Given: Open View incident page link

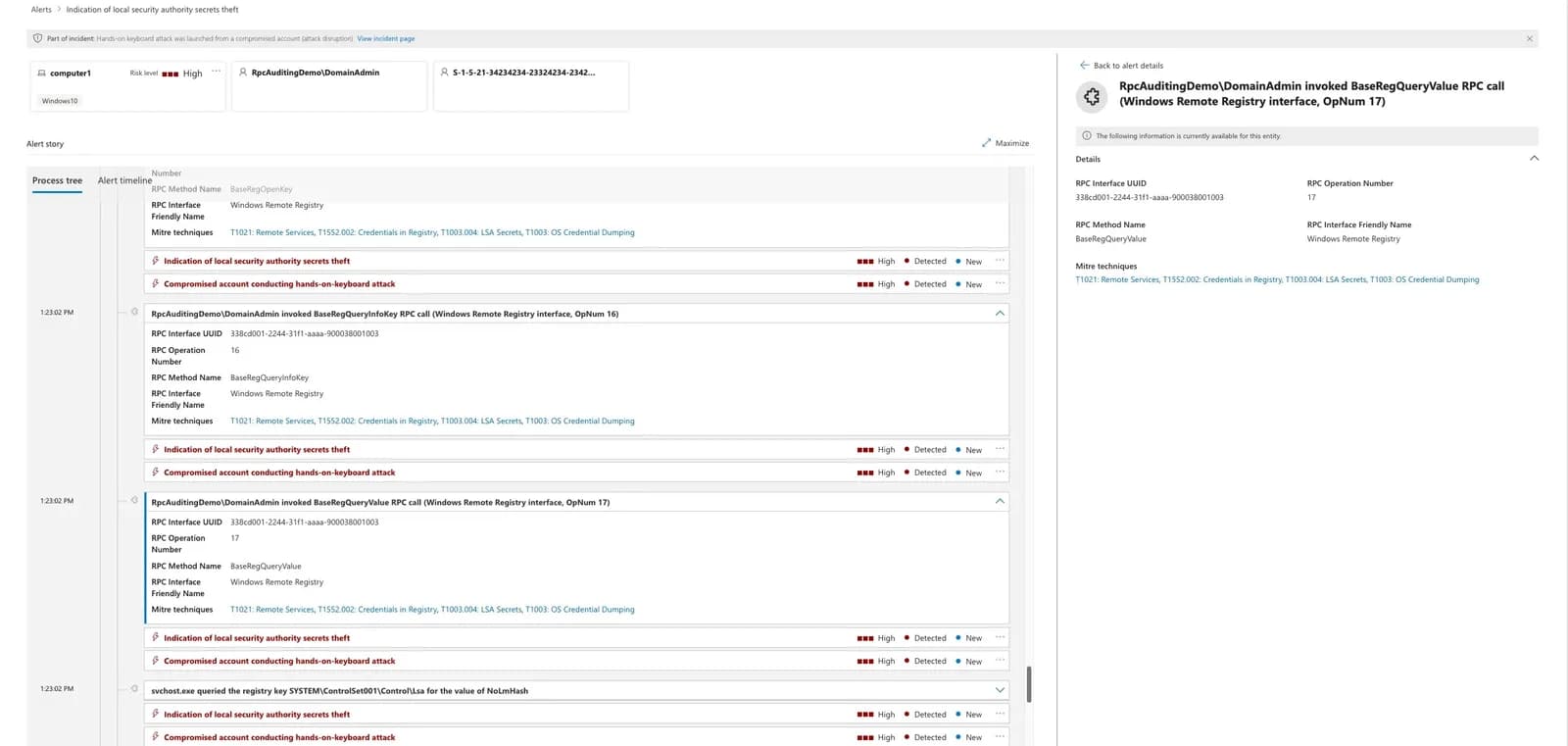Looking at the screenshot, I should pos(385,38).
